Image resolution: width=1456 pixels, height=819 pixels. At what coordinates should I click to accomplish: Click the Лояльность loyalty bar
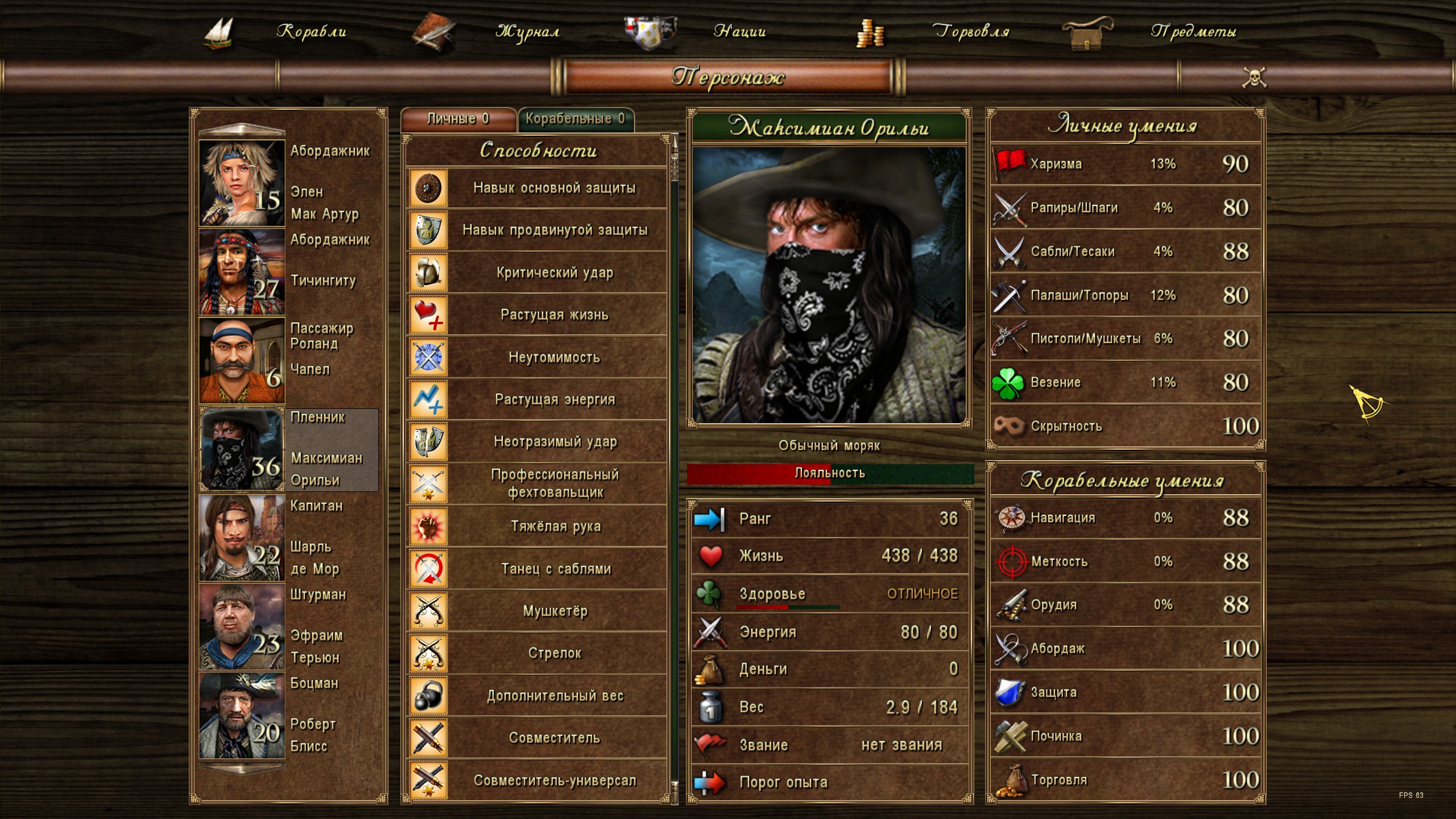(830, 474)
